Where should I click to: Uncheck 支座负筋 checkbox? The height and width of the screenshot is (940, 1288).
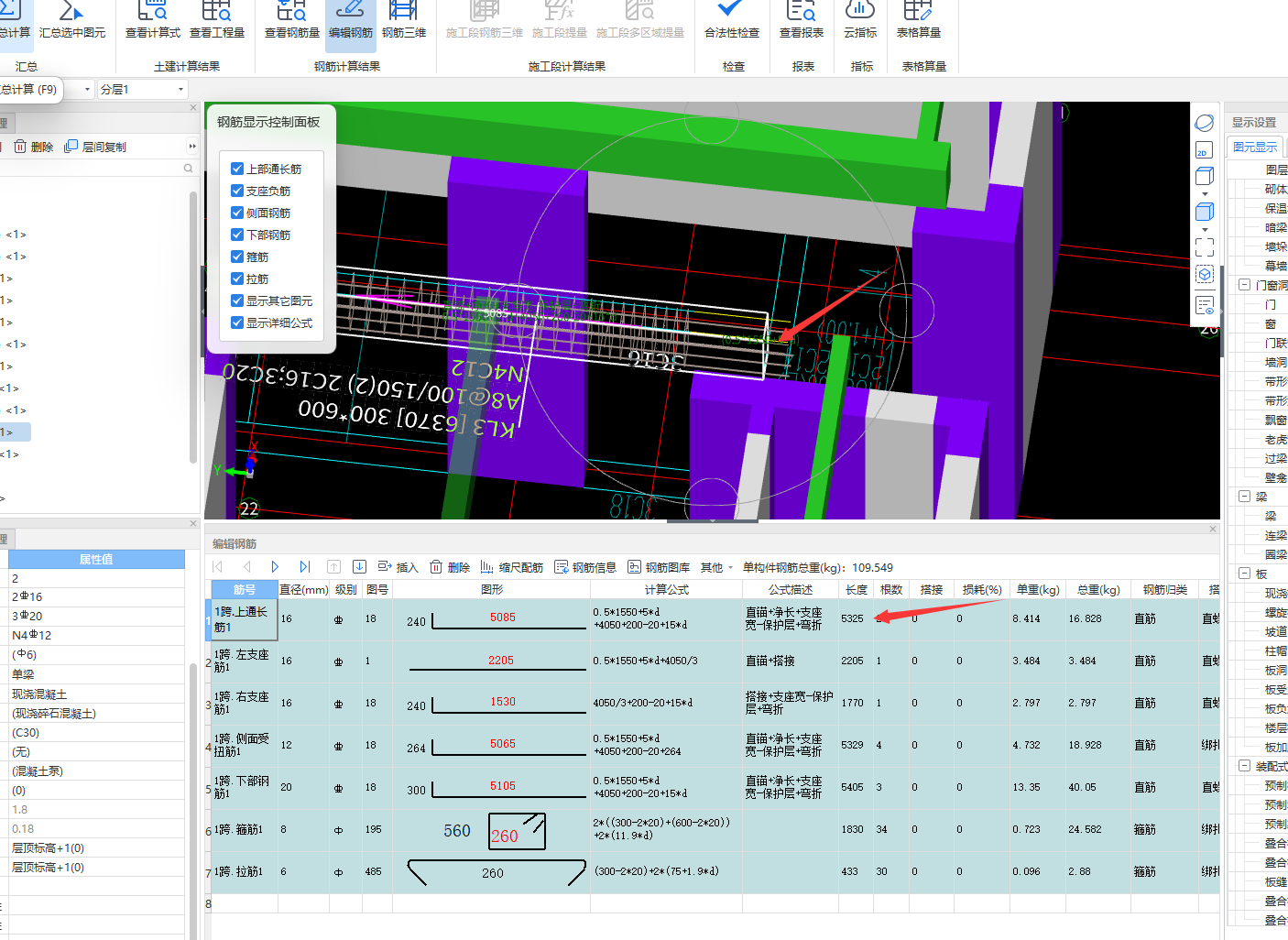pos(237,191)
